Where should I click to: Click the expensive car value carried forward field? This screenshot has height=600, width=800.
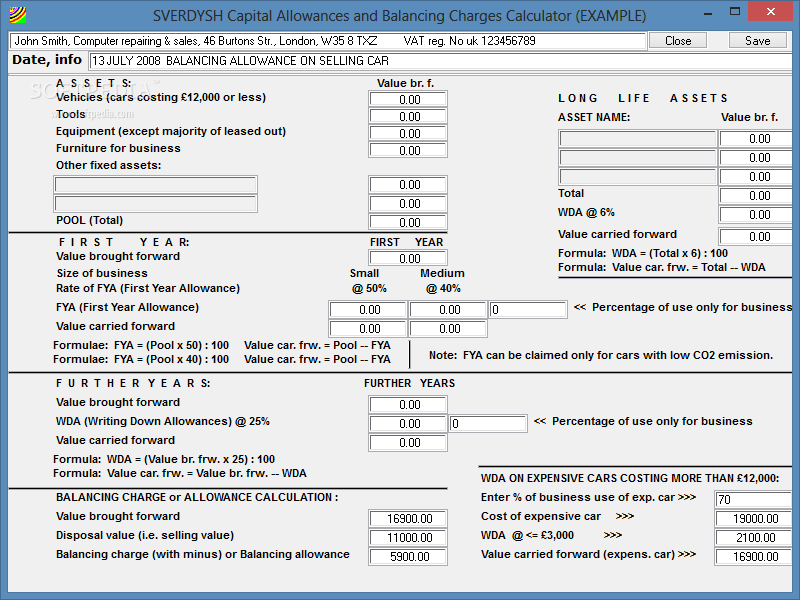tap(754, 556)
